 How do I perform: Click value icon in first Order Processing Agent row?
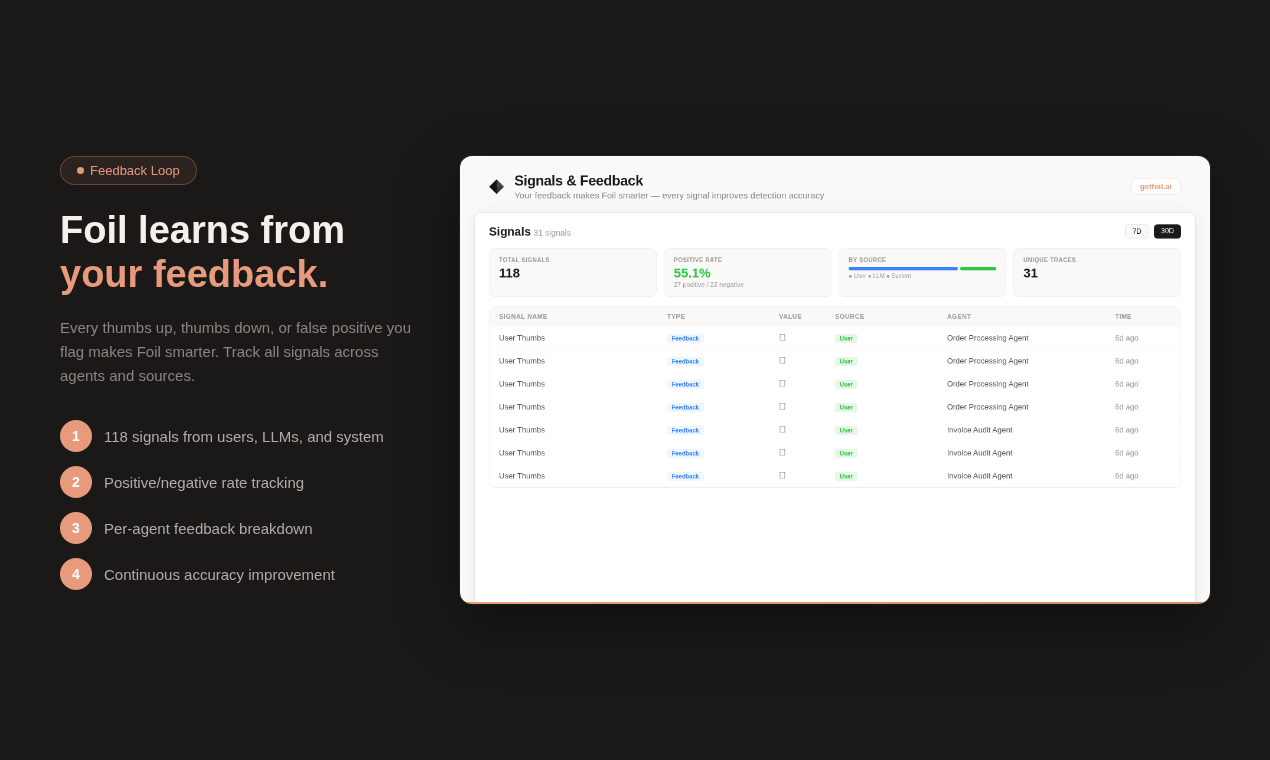click(782, 338)
